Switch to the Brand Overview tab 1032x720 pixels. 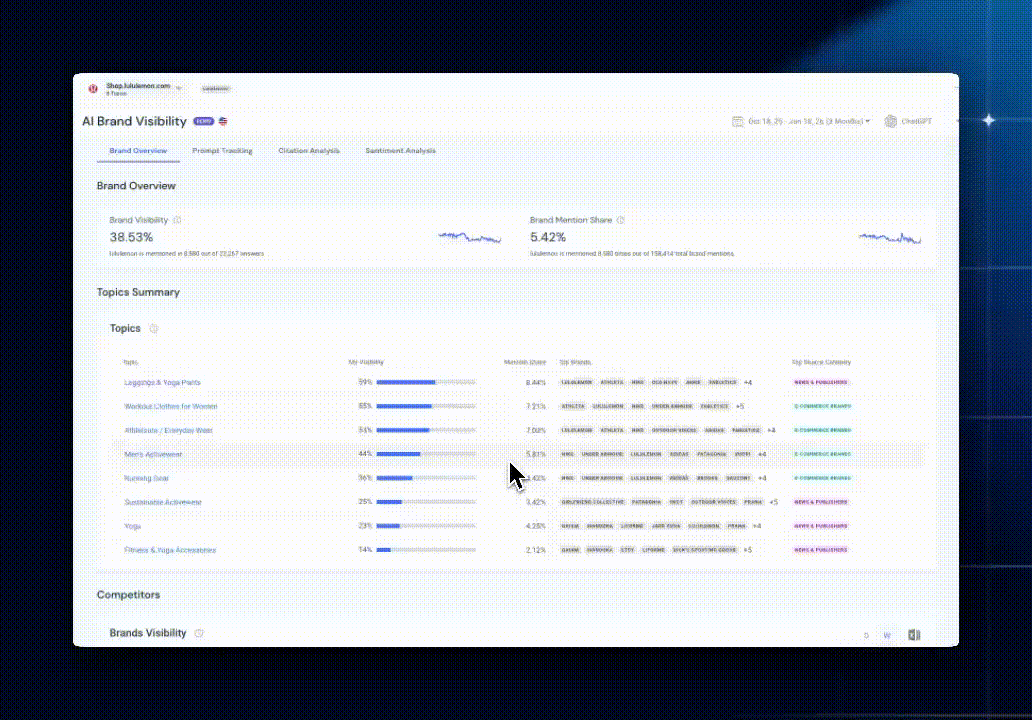138,151
